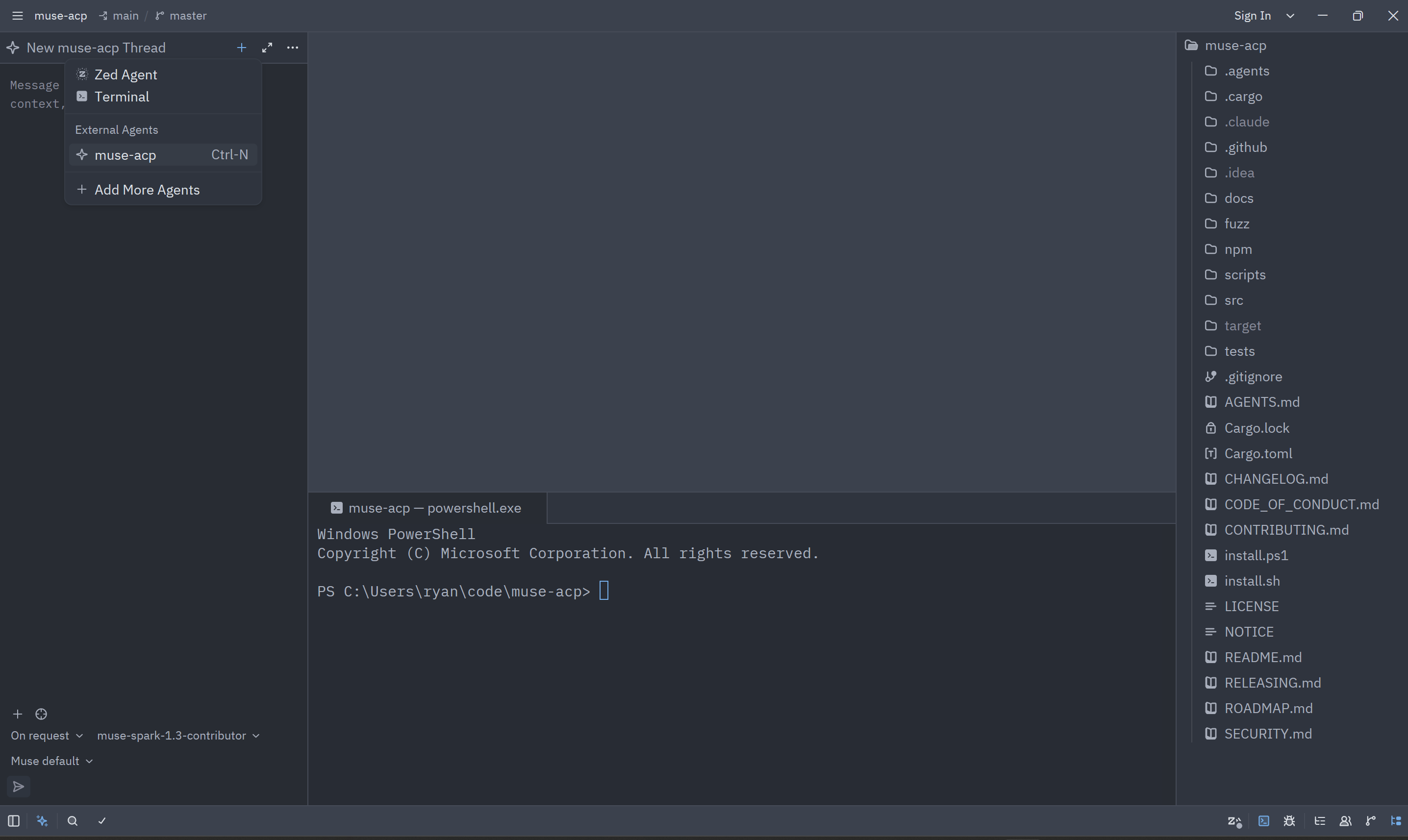Toggle the project panel tree icon
This screenshot has width=1408, height=840.
pos(1396,821)
